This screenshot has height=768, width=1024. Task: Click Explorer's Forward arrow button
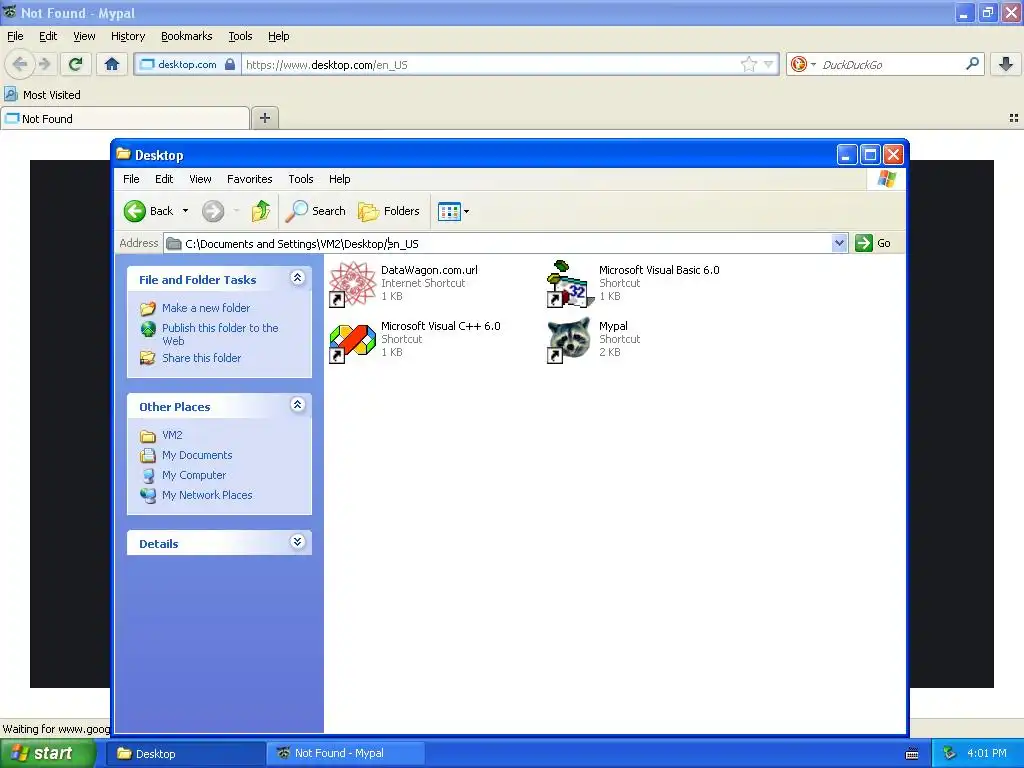[213, 211]
